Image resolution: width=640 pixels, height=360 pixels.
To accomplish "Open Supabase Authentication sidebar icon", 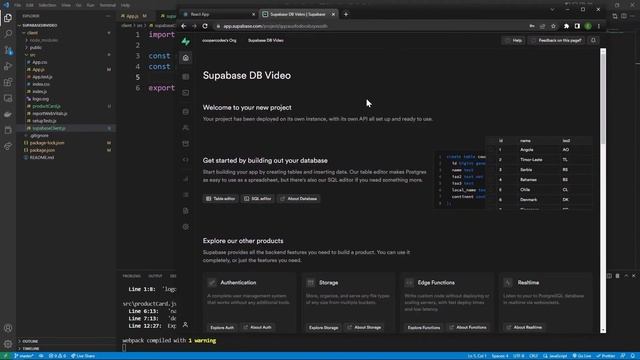I will pyautogui.click(x=186, y=128).
